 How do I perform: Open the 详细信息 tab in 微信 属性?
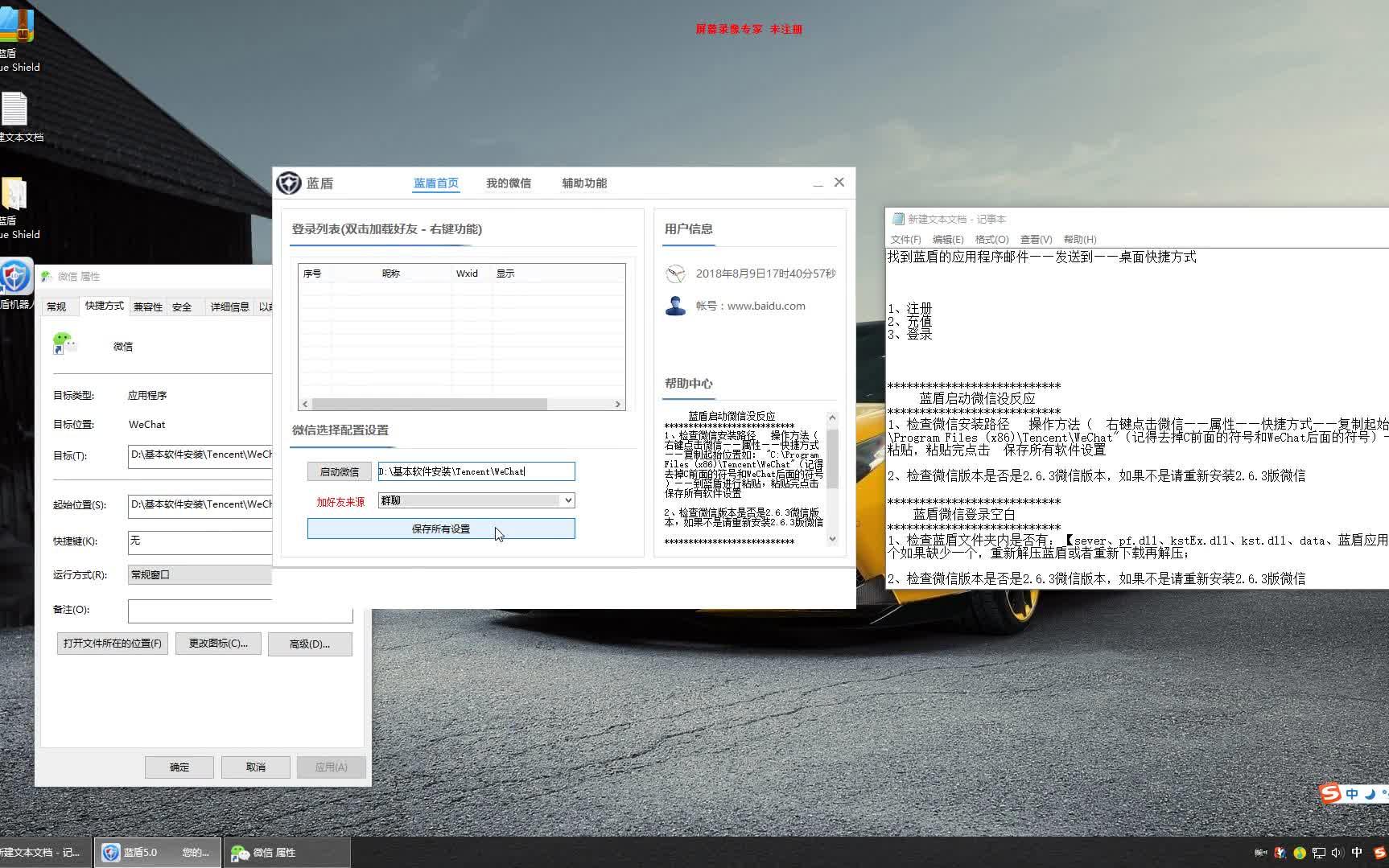tap(230, 306)
